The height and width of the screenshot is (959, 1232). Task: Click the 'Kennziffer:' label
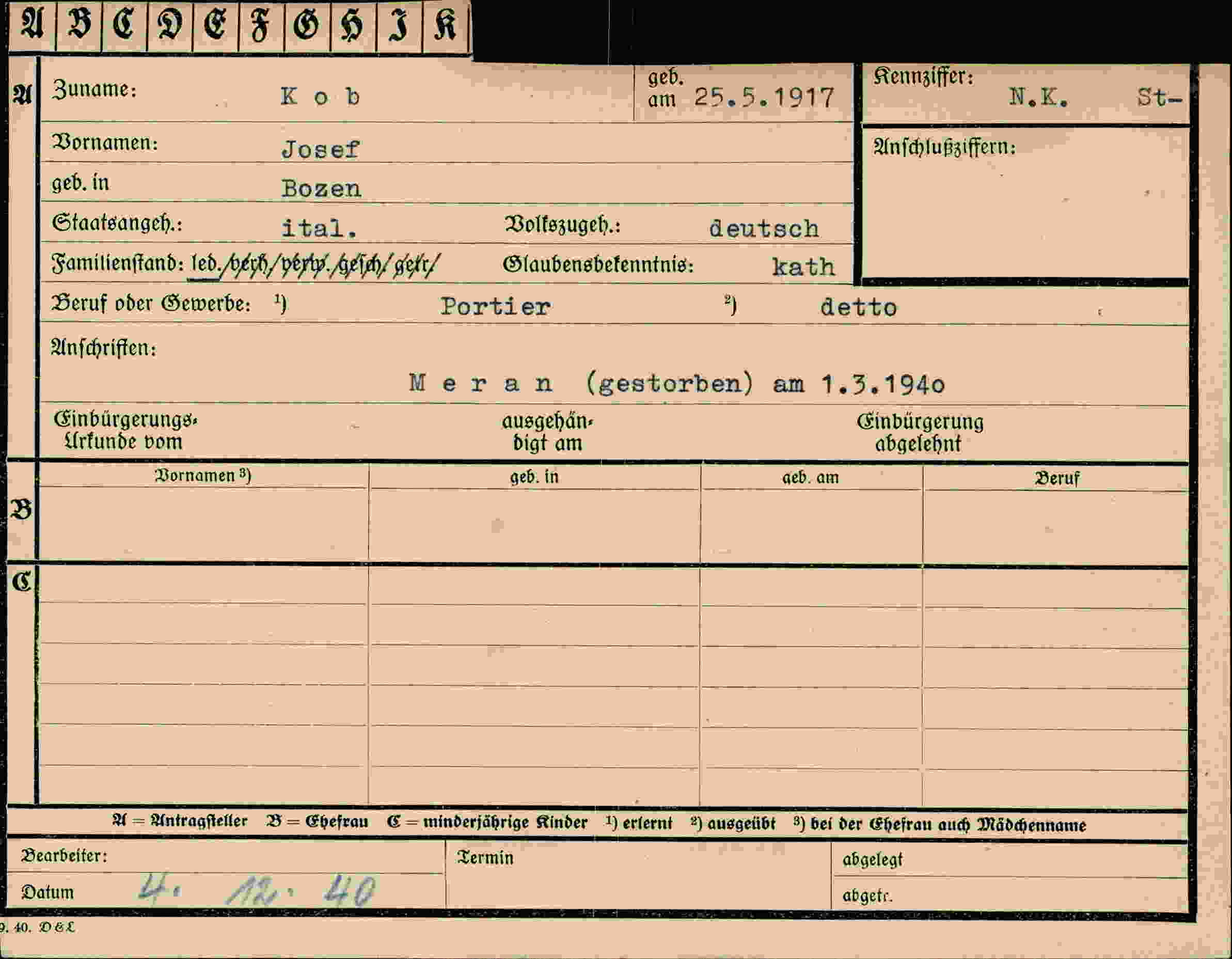point(923,76)
